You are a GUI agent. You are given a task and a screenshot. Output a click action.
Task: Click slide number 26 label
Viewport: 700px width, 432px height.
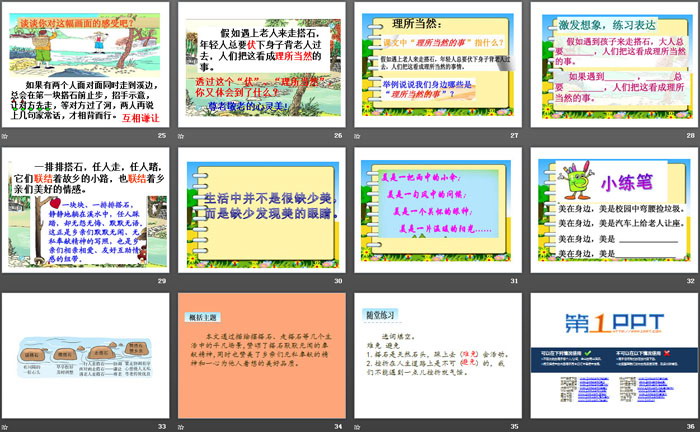pos(338,136)
